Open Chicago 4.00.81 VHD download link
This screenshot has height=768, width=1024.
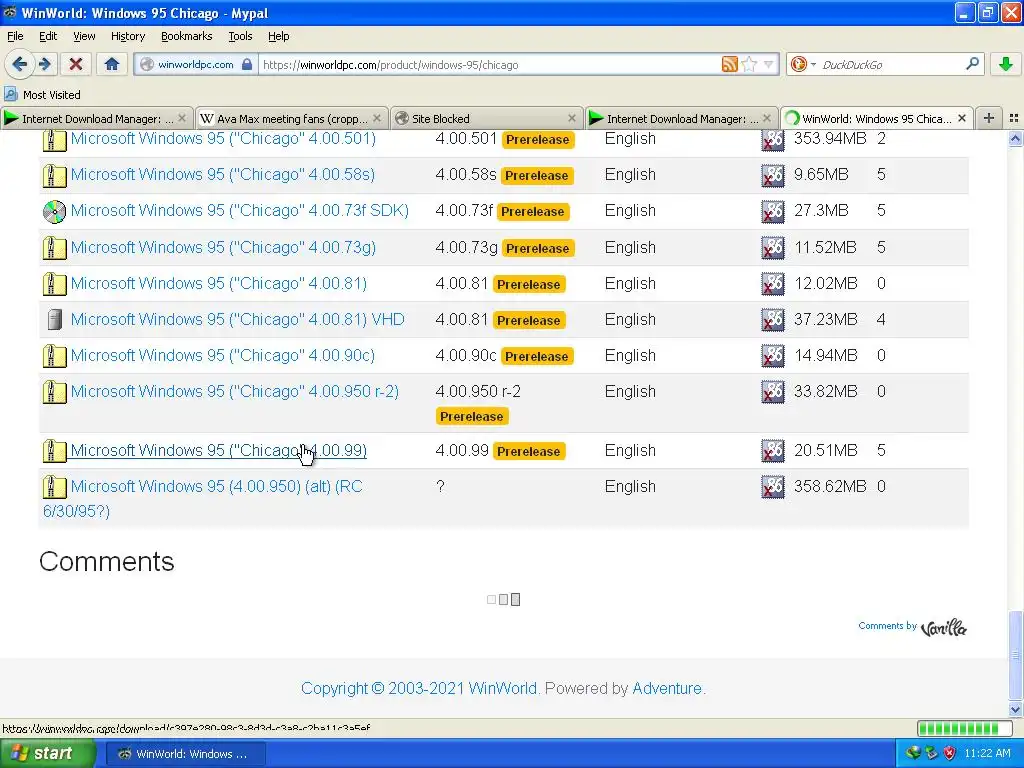(x=238, y=319)
